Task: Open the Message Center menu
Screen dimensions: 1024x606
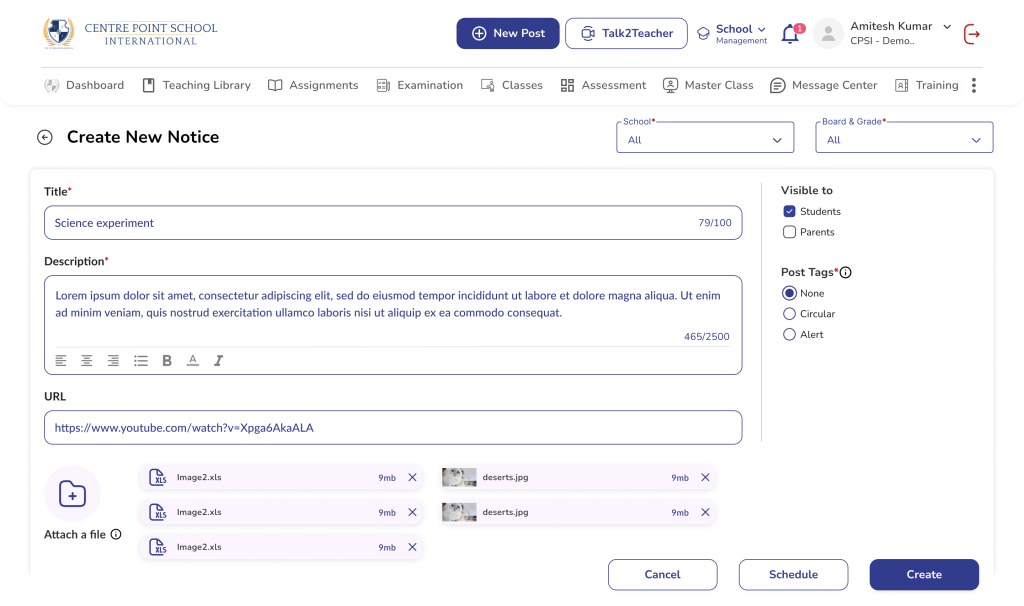Action: click(823, 85)
